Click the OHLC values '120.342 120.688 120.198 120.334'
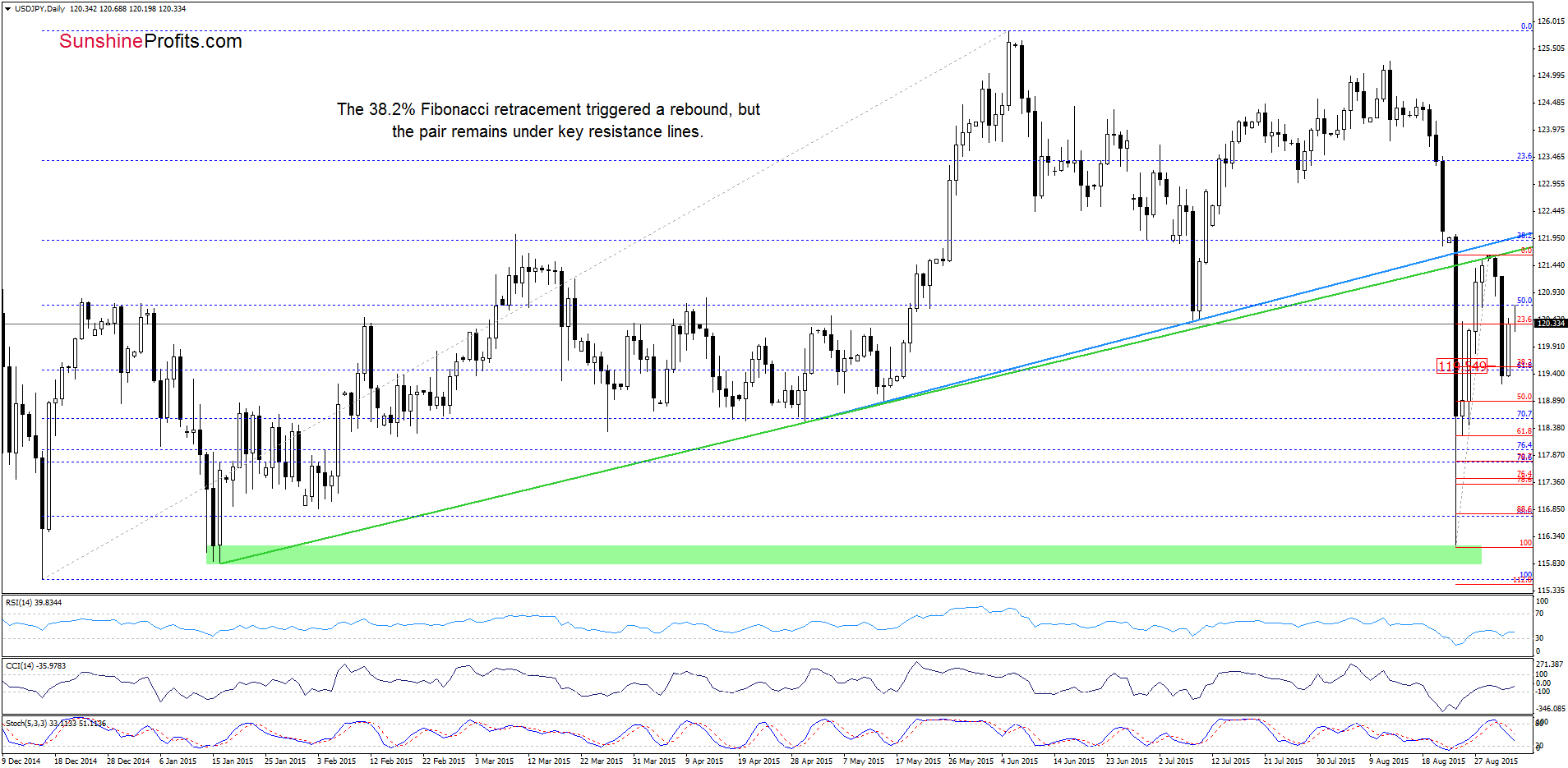Image resolution: width=1568 pixels, height=768 pixels. coord(127,9)
